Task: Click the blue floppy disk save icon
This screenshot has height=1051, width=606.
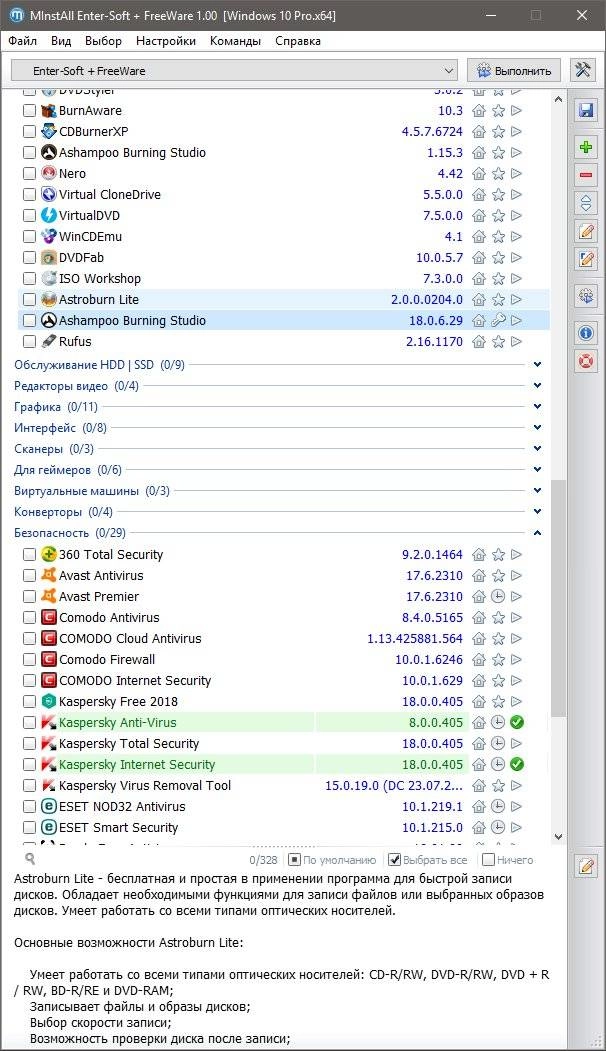Action: tap(586, 111)
